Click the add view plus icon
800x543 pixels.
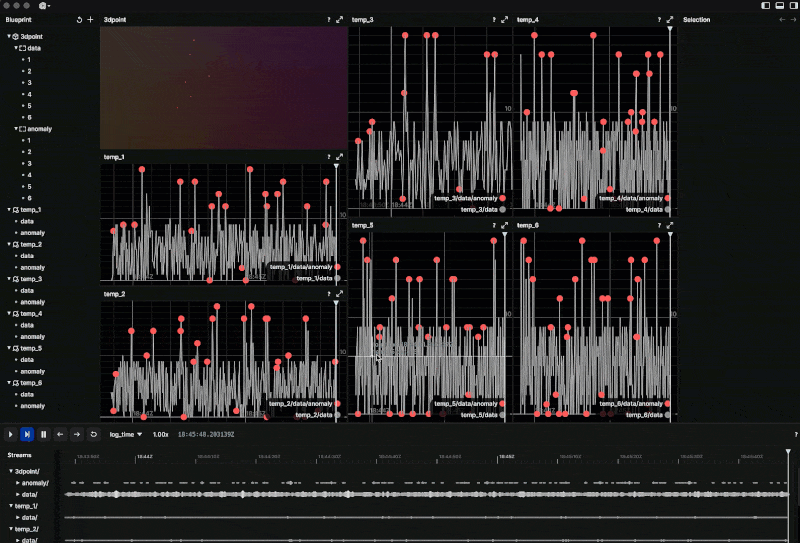click(91, 19)
